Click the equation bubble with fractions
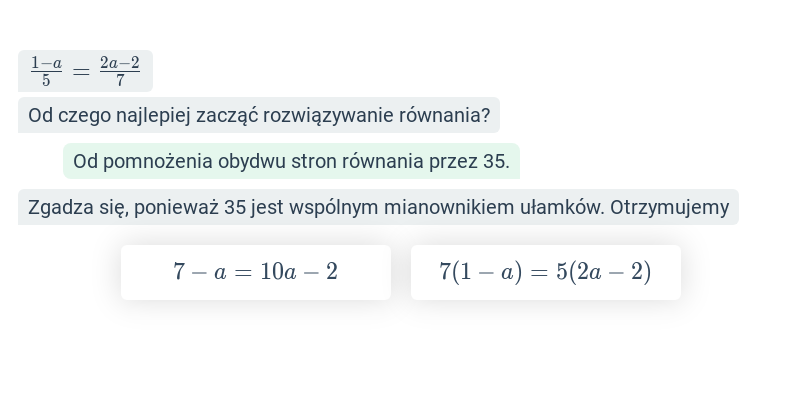This screenshot has width=800, height=400. click(85, 71)
